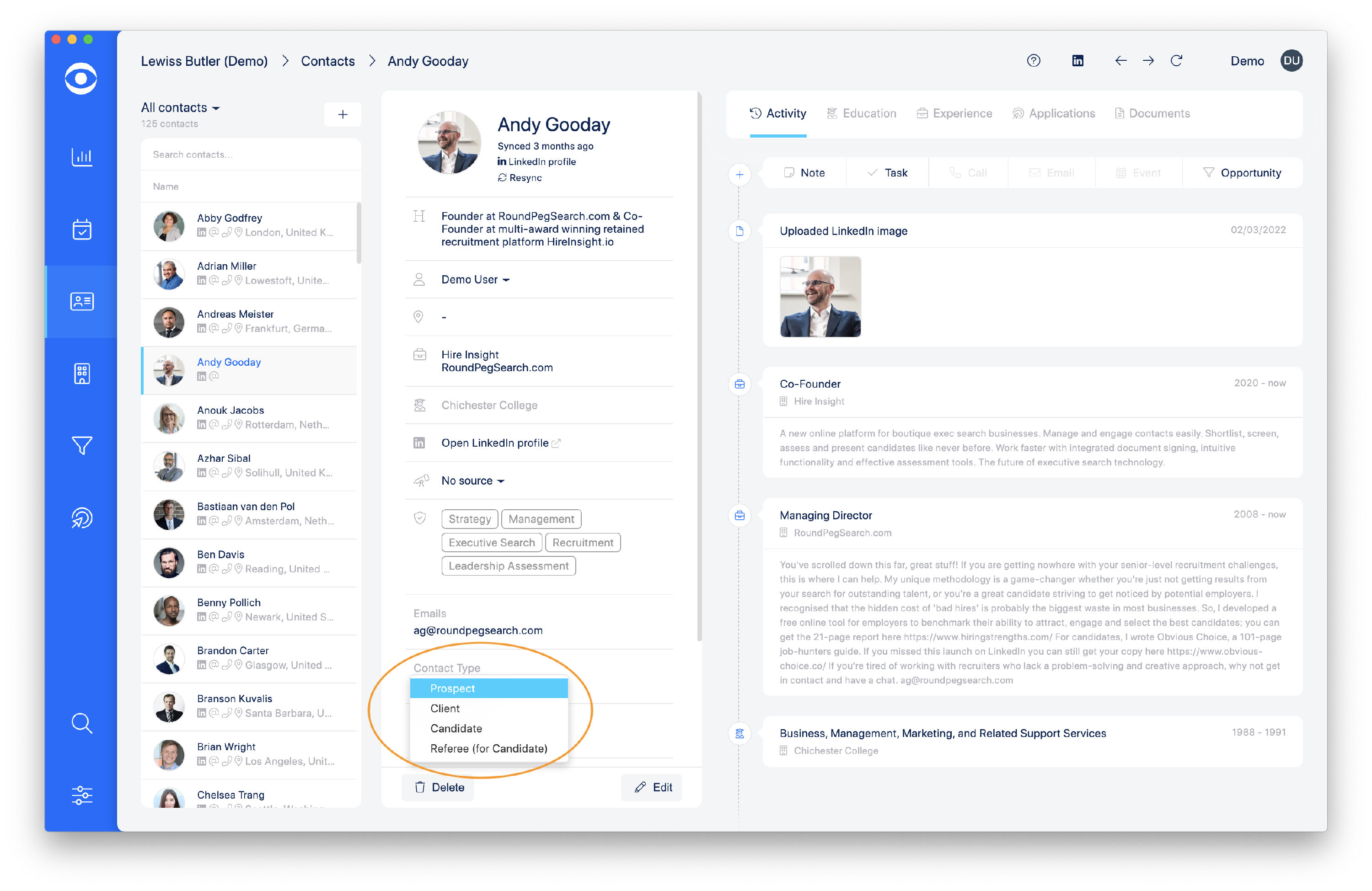Open the analytics bar chart sidebar icon

[x=81, y=156]
